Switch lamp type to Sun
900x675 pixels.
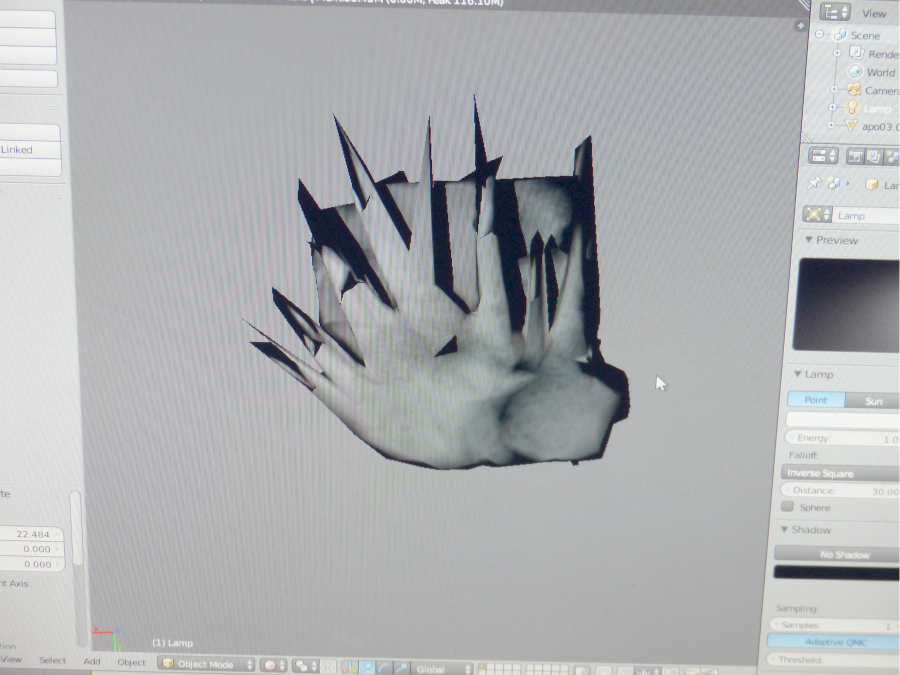[x=872, y=400]
